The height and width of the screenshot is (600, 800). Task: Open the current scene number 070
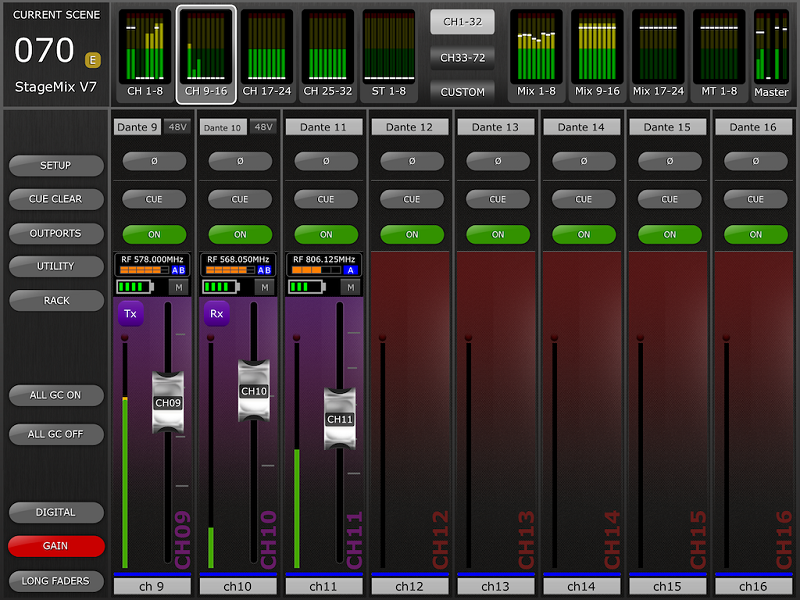(x=44, y=51)
